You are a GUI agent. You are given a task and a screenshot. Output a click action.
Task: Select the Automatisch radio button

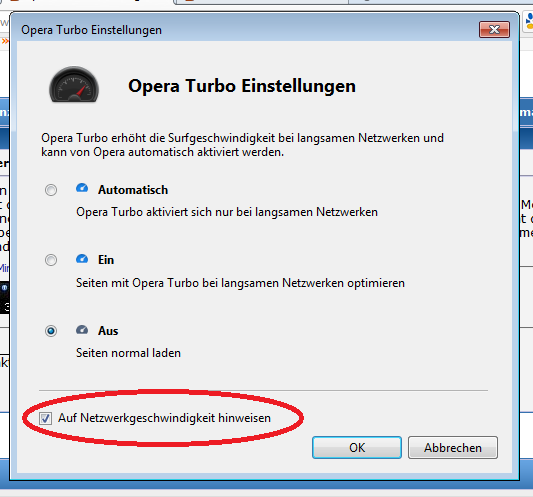click(51, 190)
